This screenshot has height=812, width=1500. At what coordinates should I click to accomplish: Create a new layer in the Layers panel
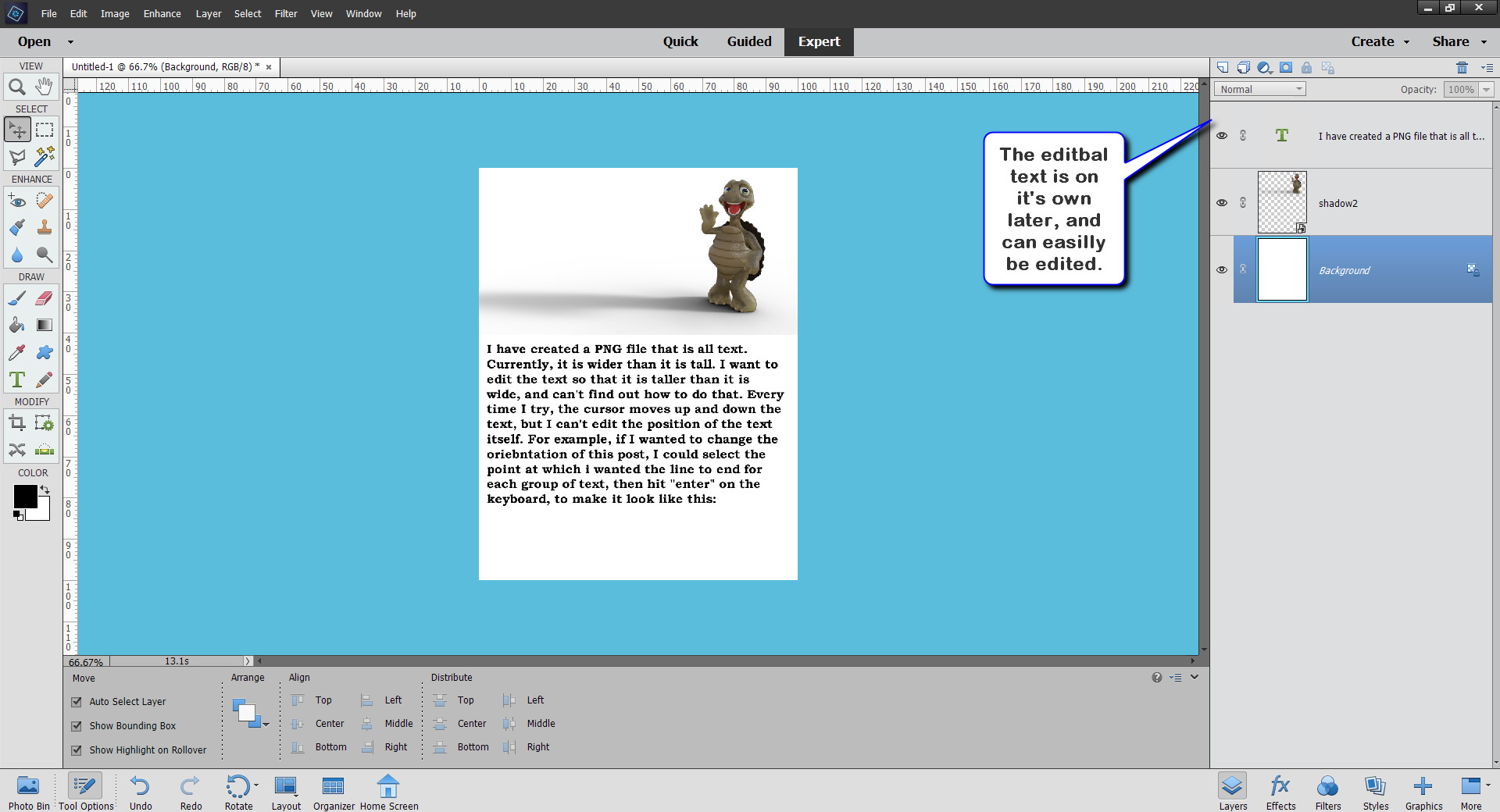point(1223,68)
